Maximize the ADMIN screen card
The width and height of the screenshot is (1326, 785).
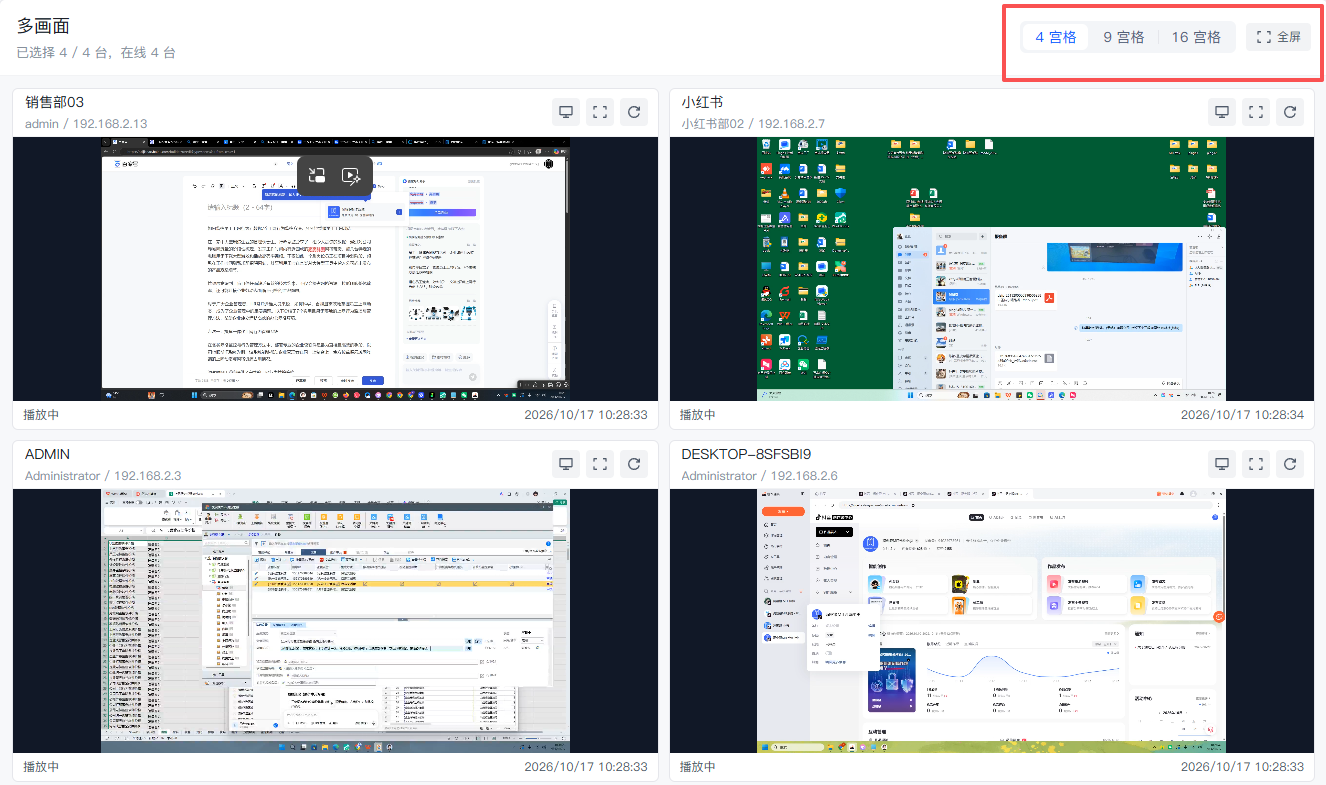600,464
